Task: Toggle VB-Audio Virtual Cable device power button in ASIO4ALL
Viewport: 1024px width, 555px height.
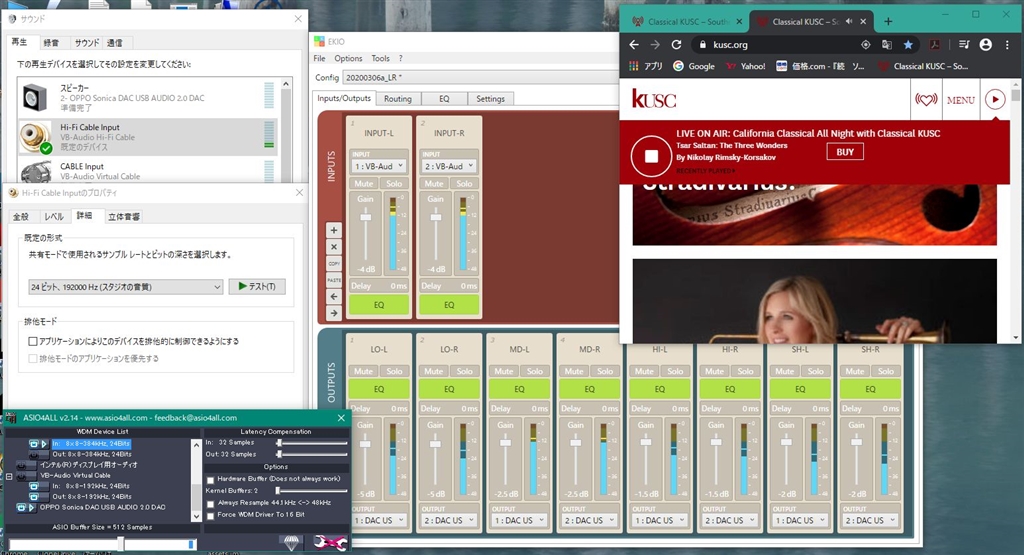Action: (x=22, y=475)
